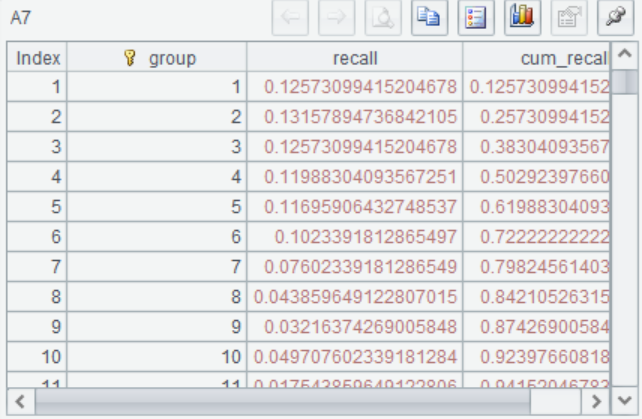Open the bar chart icon
The image size is (642, 419).
pyautogui.click(x=522, y=17)
